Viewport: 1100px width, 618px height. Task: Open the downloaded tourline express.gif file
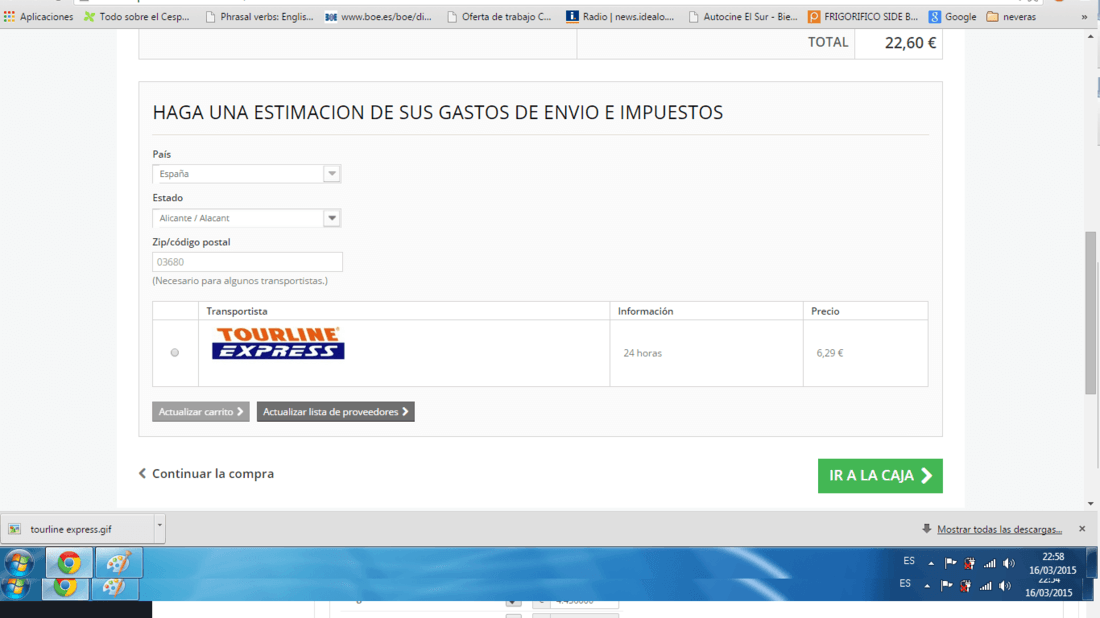tap(77, 529)
